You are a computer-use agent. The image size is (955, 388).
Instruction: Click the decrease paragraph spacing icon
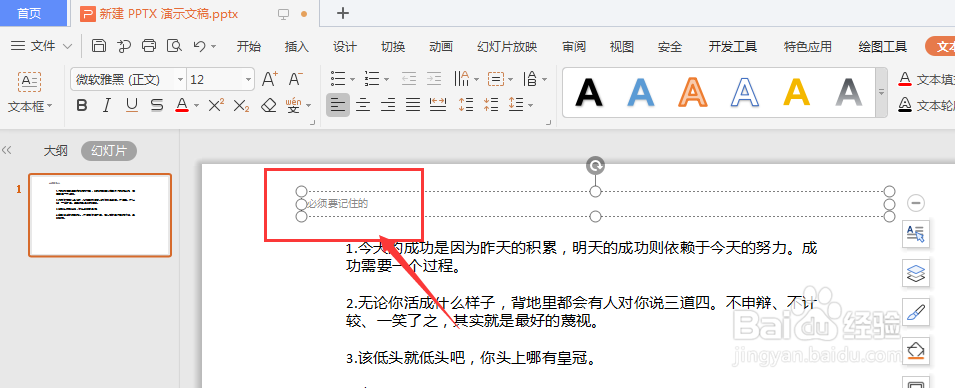(x=491, y=105)
